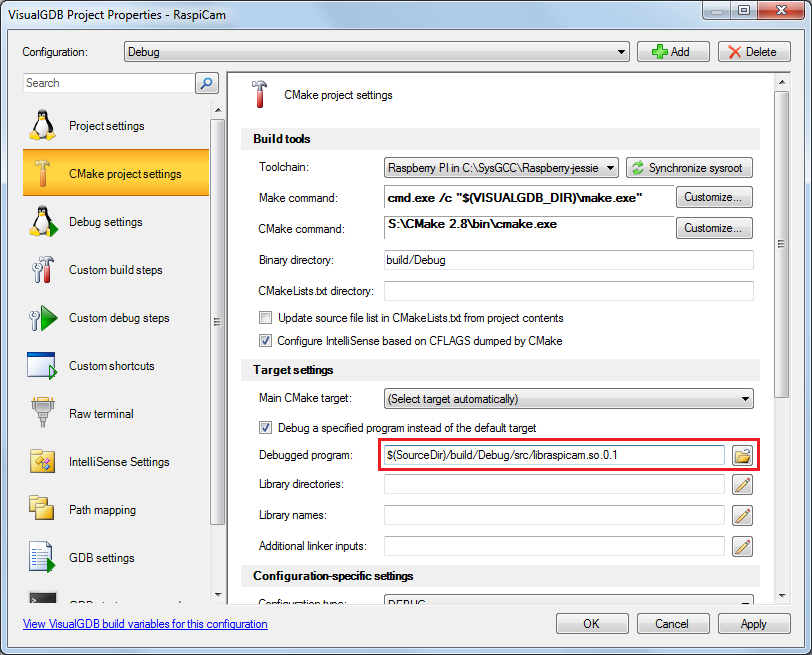Click the sidebar vertical scrollbar thumb

point(218,322)
